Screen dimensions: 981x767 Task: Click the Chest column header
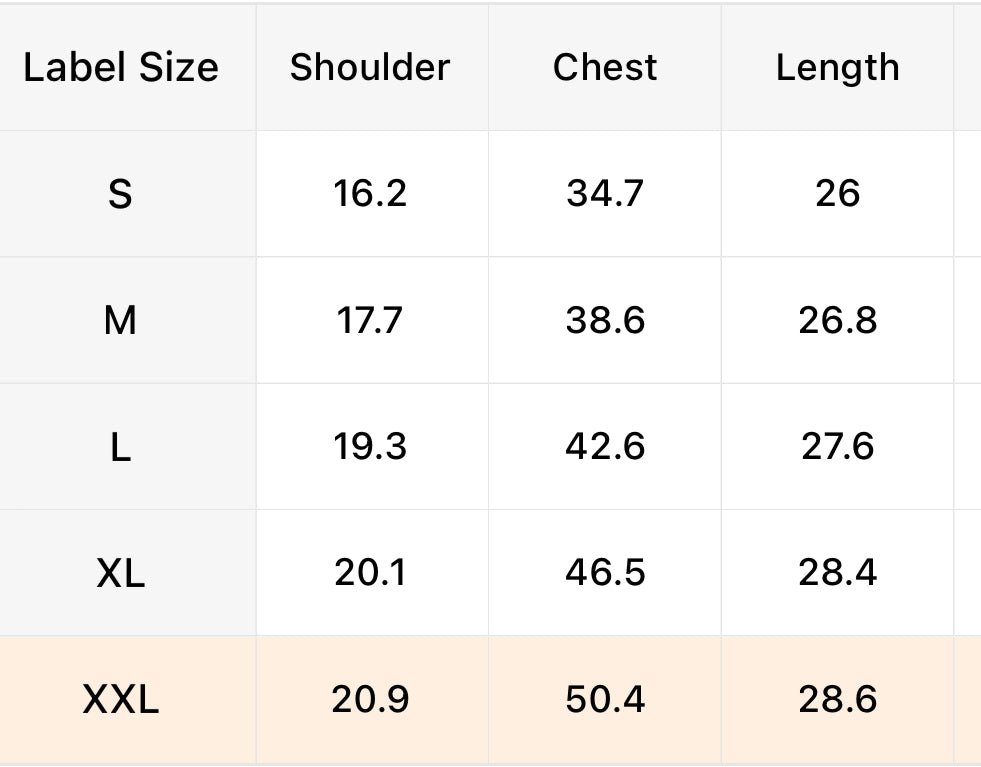[605, 67]
